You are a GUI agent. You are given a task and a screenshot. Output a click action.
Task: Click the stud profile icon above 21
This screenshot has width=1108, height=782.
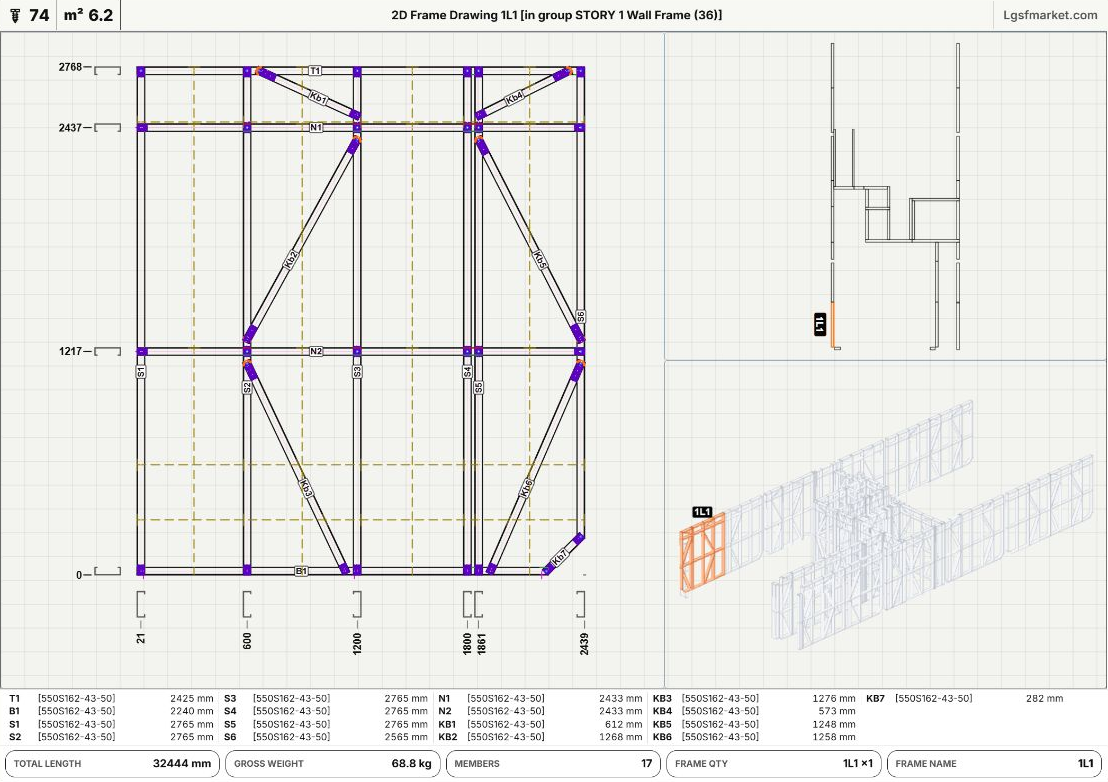tap(141, 604)
